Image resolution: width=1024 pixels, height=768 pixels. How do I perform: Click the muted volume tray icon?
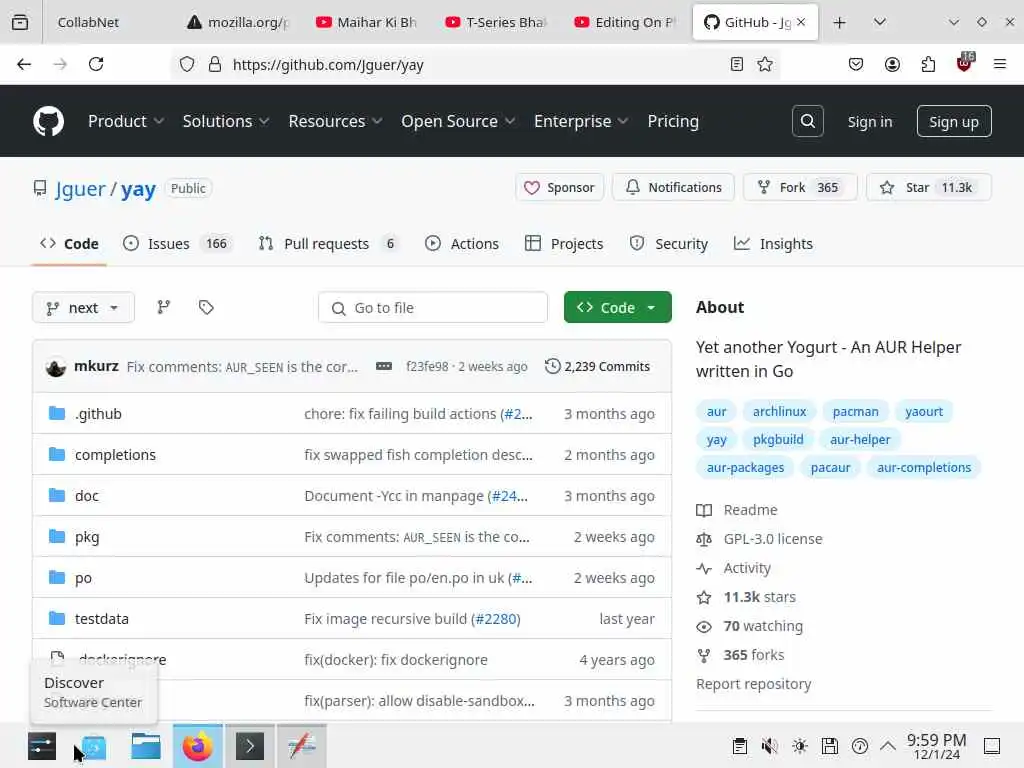[x=770, y=746]
